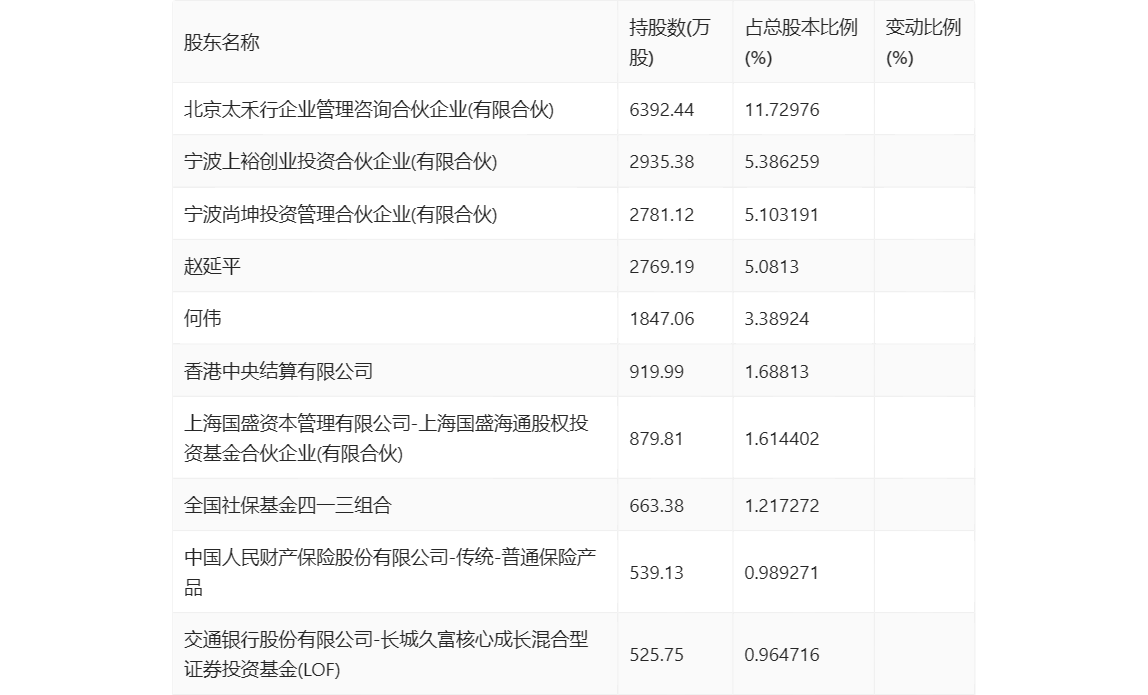Click the 股东名称 column header

tap(222, 42)
